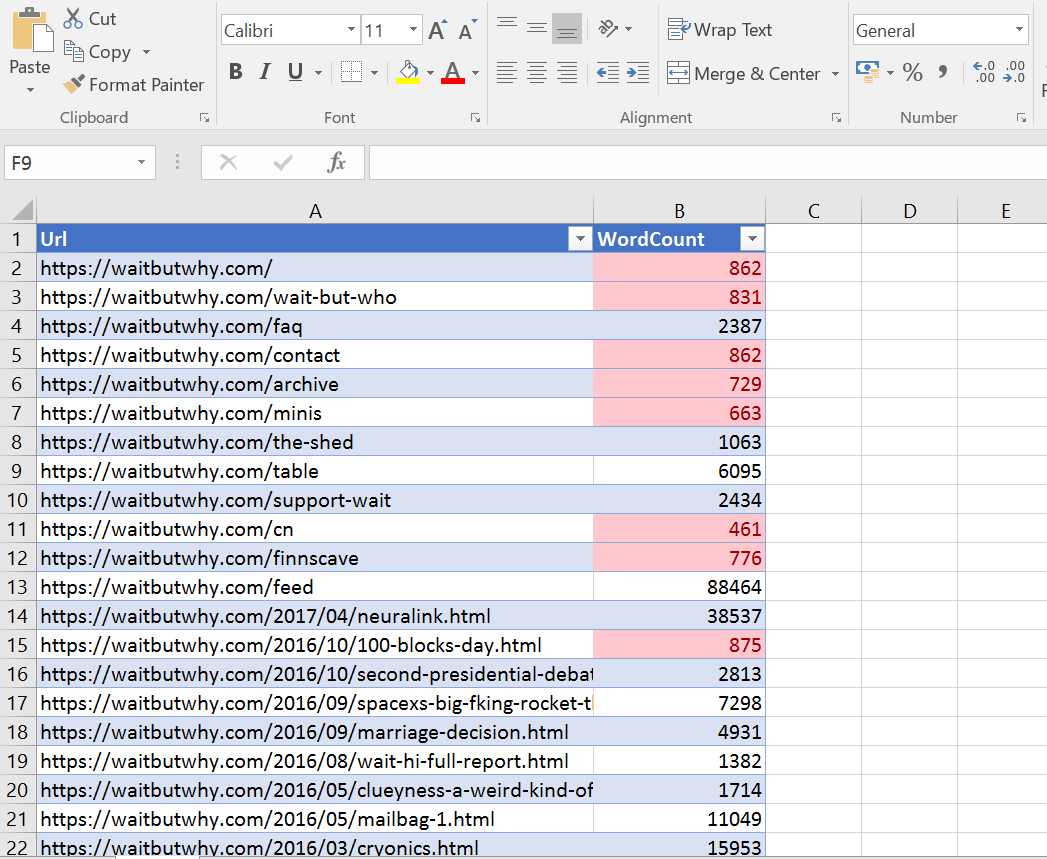Screen dimensions: 1047x859
Task: Apply yellow fill color bucket
Action: point(408,71)
